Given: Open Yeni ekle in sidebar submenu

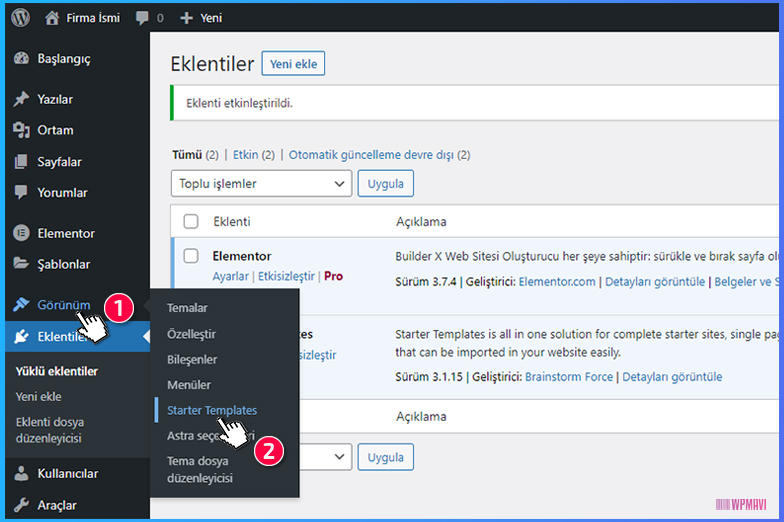Looking at the screenshot, I should tap(38, 396).
